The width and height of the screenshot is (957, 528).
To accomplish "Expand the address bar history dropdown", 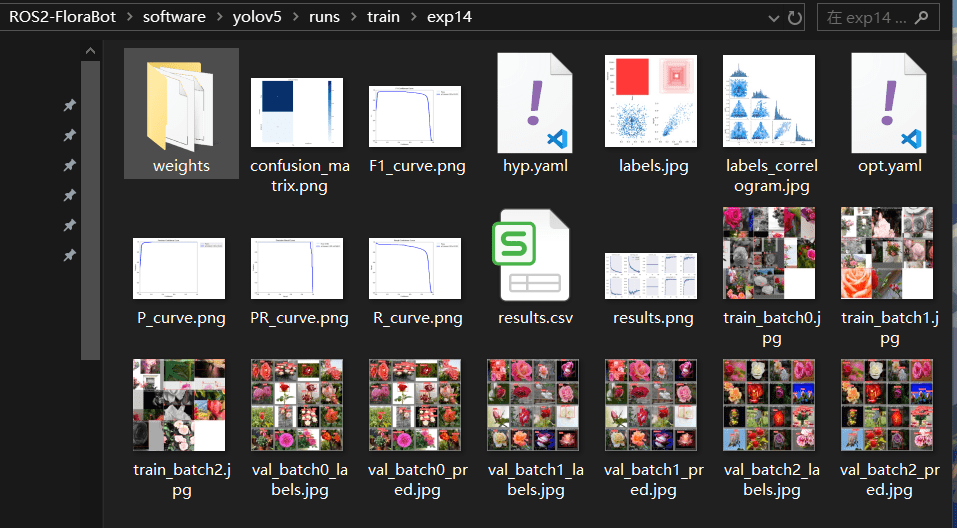I will pos(773,18).
